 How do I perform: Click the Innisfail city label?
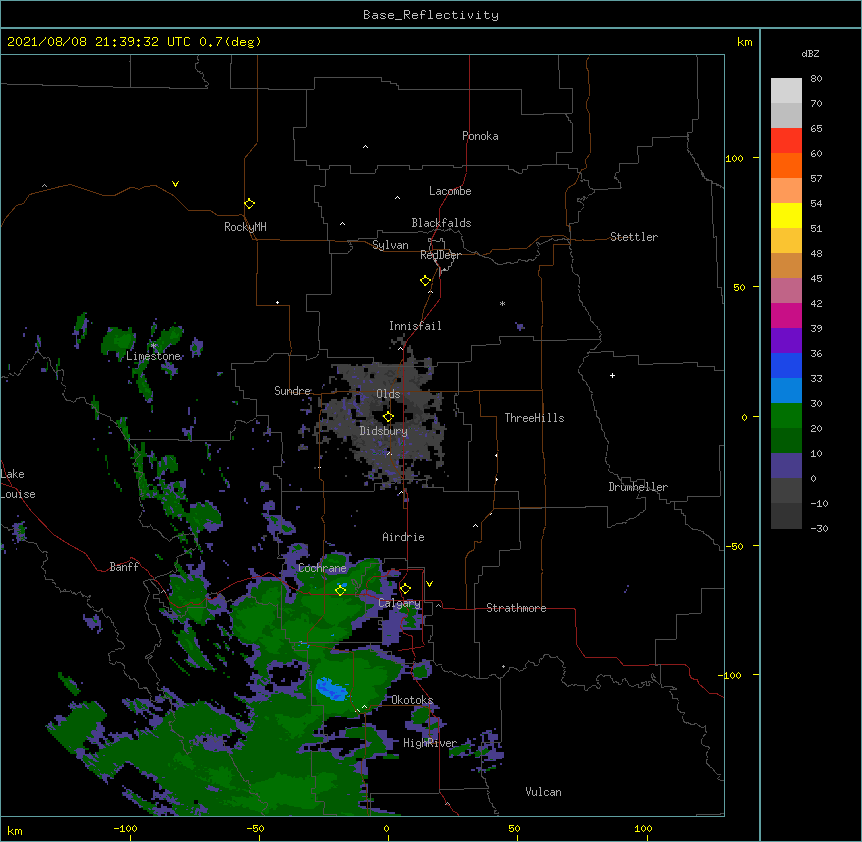415,326
